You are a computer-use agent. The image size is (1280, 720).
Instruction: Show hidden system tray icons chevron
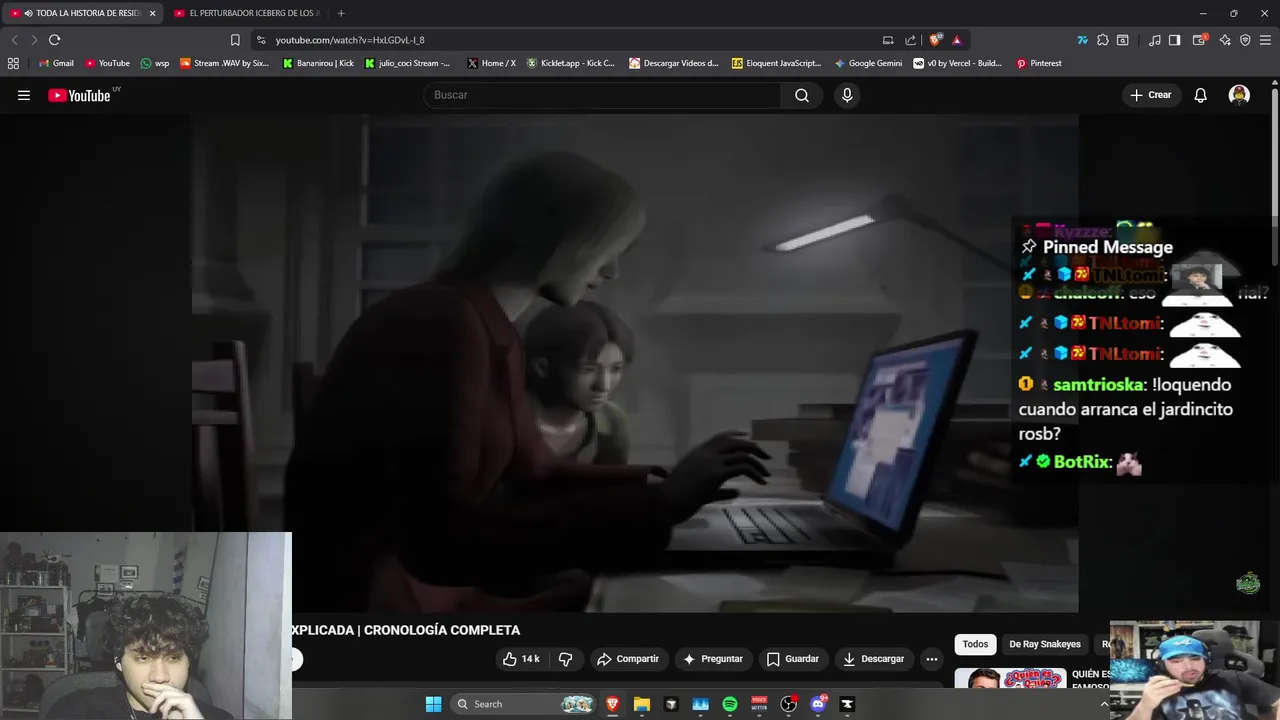[1105, 704]
